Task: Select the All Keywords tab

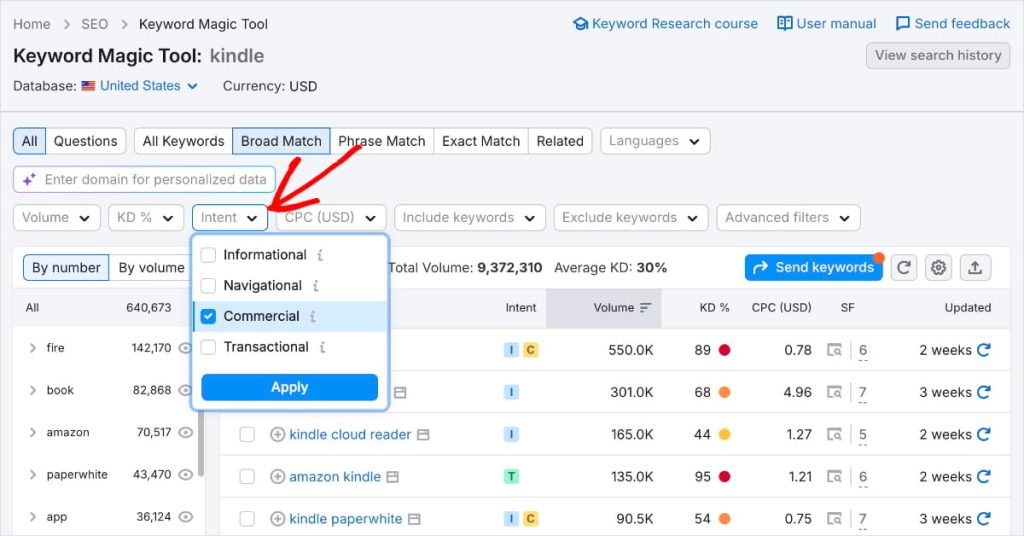Action: [184, 141]
